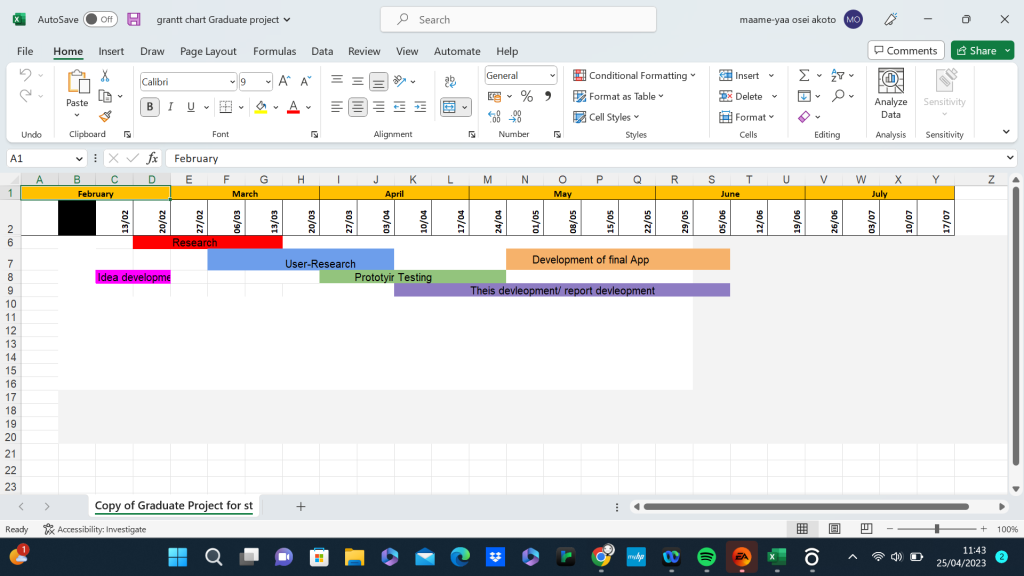Screen dimensions: 1024x576
Task: Click the horizontal scrollbar thumb
Action: pyautogui.click(x=806, y=507)
